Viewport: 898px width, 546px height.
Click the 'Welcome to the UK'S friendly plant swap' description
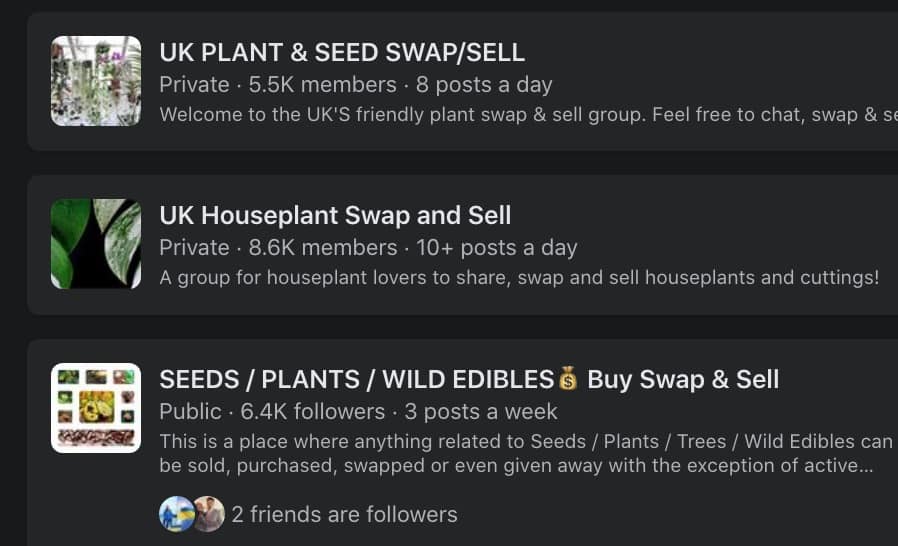[x=529, y=115]
